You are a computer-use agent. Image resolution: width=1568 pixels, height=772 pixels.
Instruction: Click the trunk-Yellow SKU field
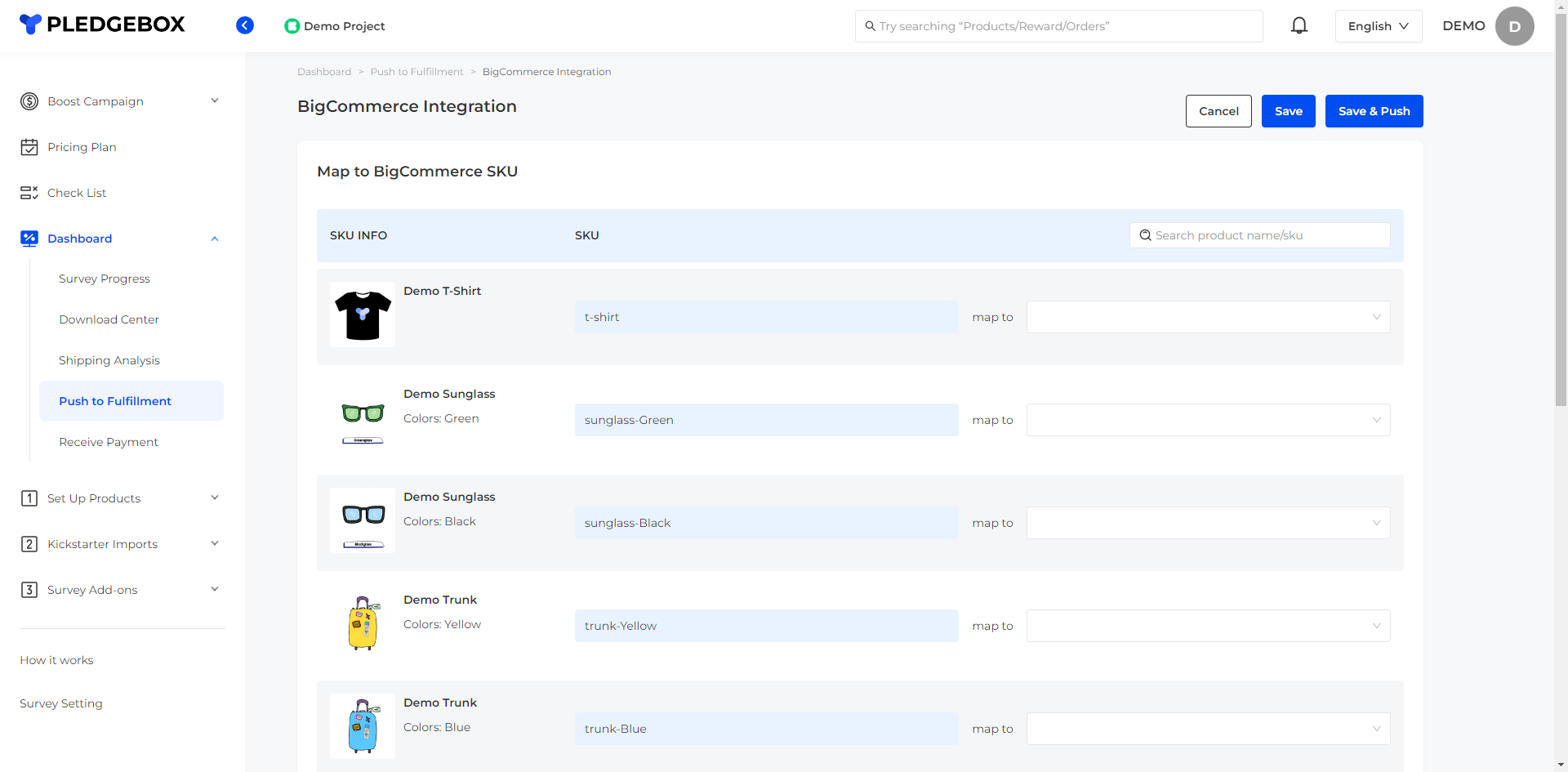coord(767,626)
